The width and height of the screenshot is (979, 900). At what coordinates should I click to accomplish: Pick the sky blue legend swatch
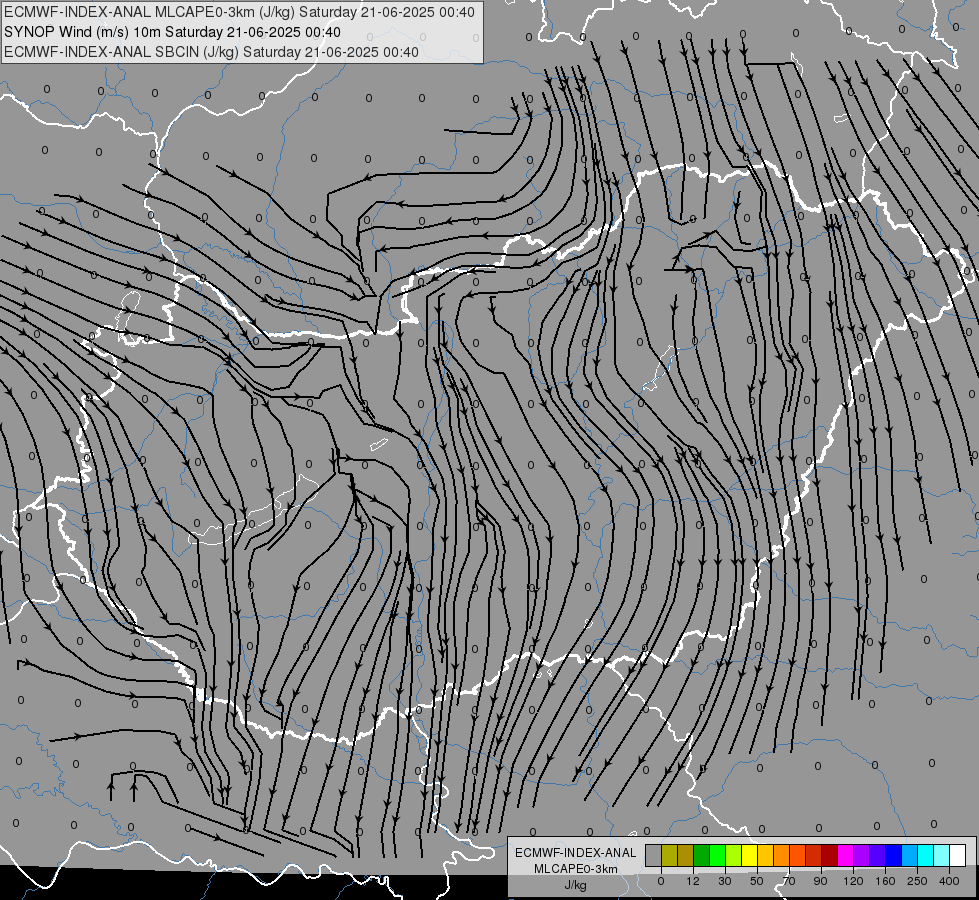[x=910, y=855]
